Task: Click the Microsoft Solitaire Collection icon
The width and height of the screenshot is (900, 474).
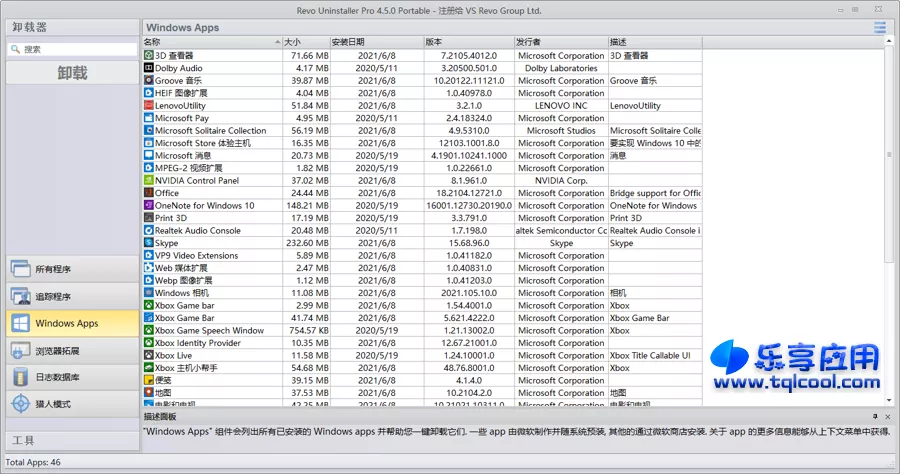Action: coord(149,130)
